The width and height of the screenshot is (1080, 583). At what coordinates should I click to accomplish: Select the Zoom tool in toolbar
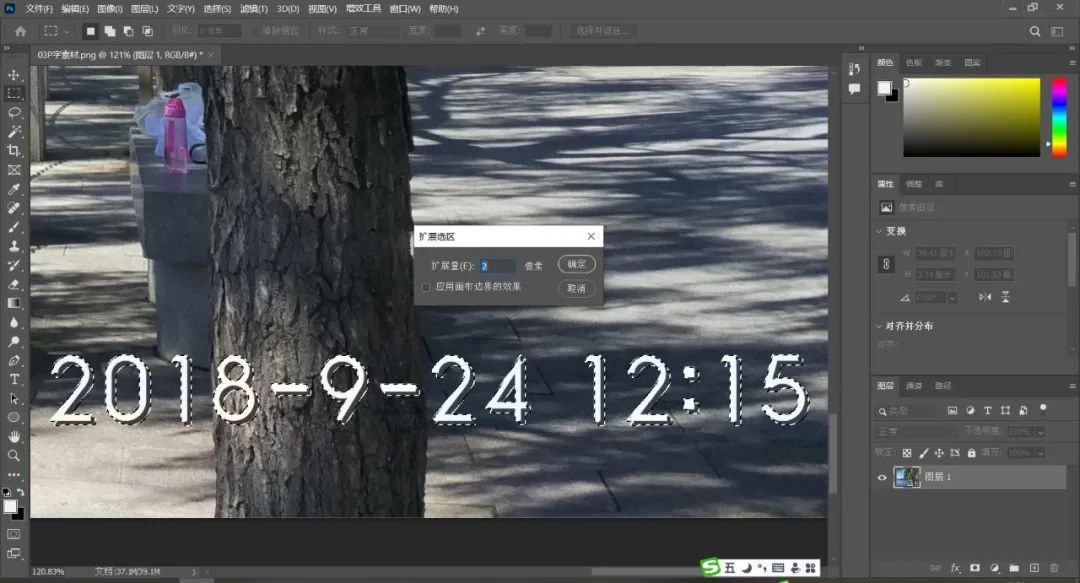click(14, 455)
